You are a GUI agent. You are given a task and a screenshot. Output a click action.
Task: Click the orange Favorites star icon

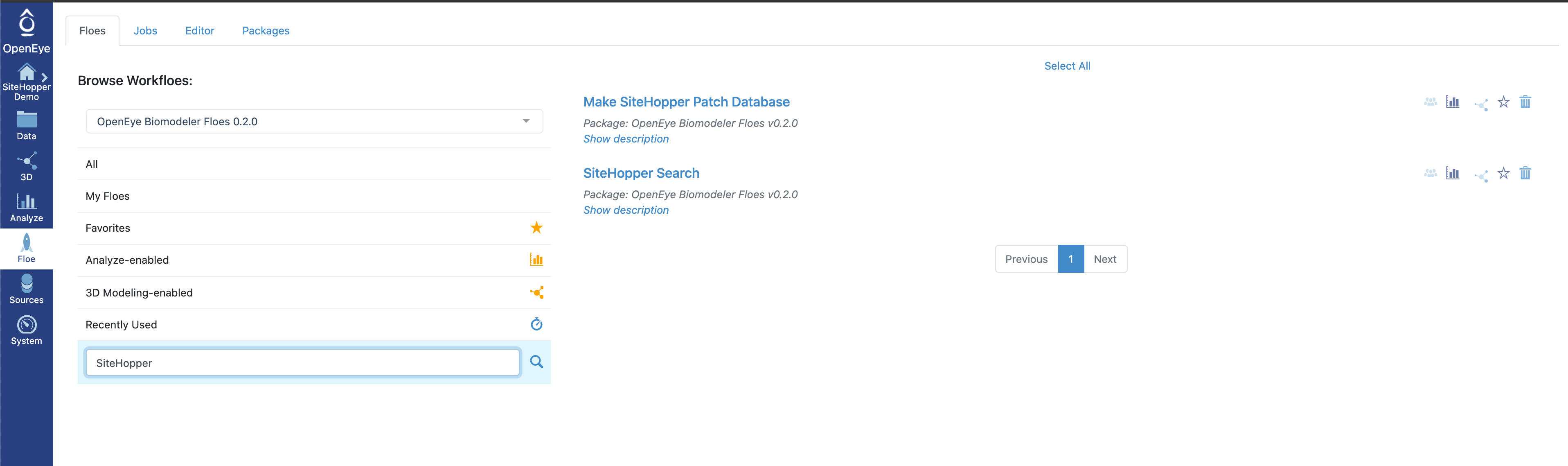point(536,227)
